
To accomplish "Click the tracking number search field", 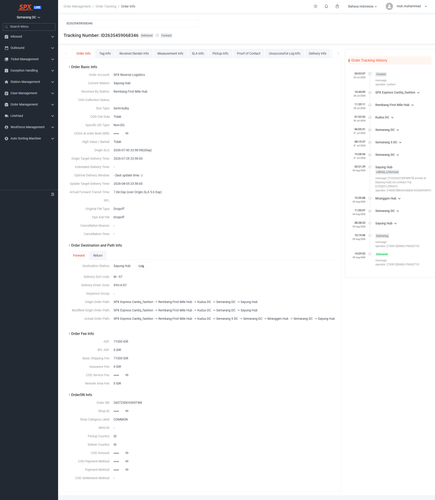I will pyautogui.click(x=132, y=23).
